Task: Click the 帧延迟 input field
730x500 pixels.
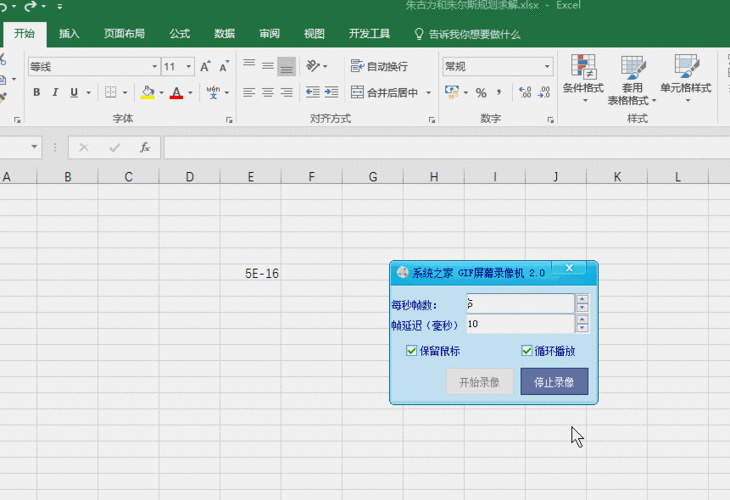Action: [x=520, y=324]
